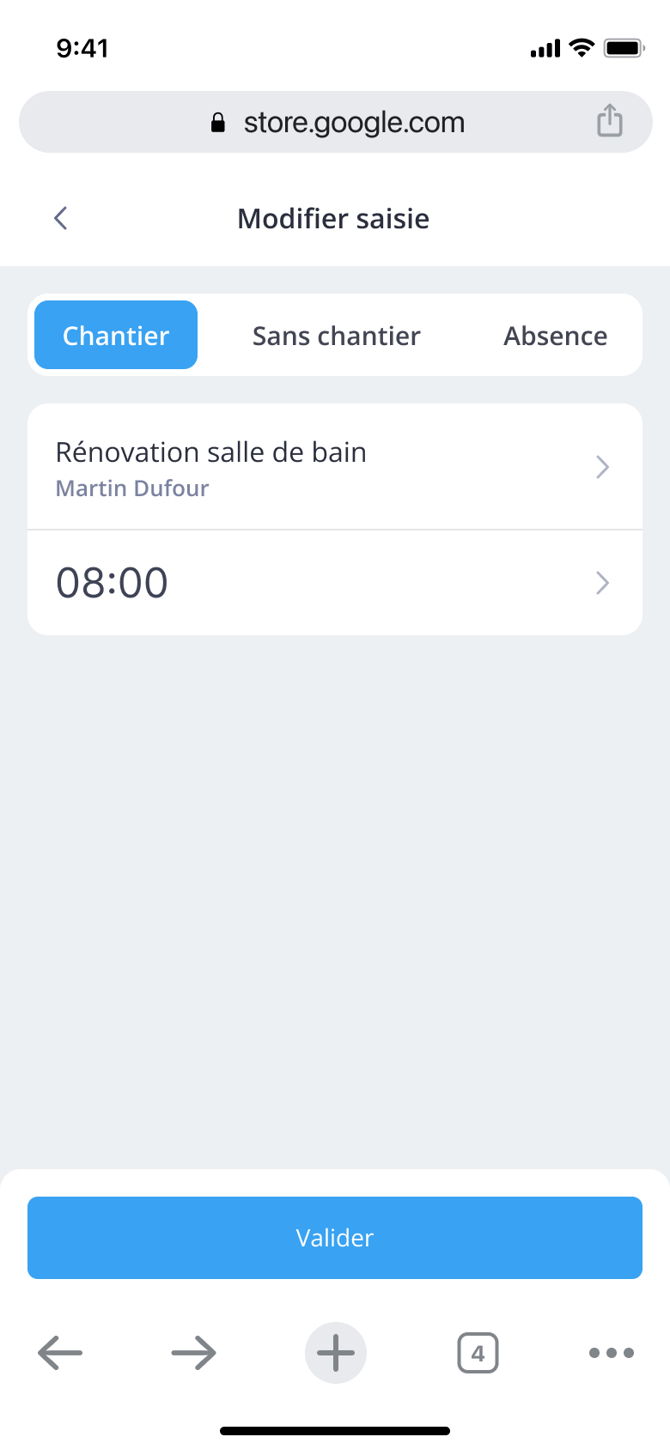Tap the 08:00 duration value
The image size is (670, 1449).
pyautogui.click(x=112, y=583)
